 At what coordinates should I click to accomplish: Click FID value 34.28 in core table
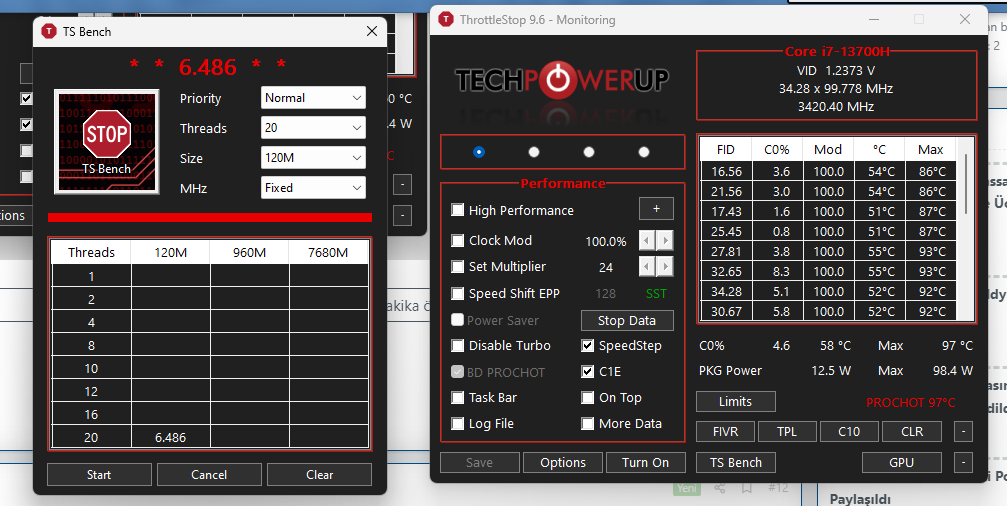pos(726,292)
